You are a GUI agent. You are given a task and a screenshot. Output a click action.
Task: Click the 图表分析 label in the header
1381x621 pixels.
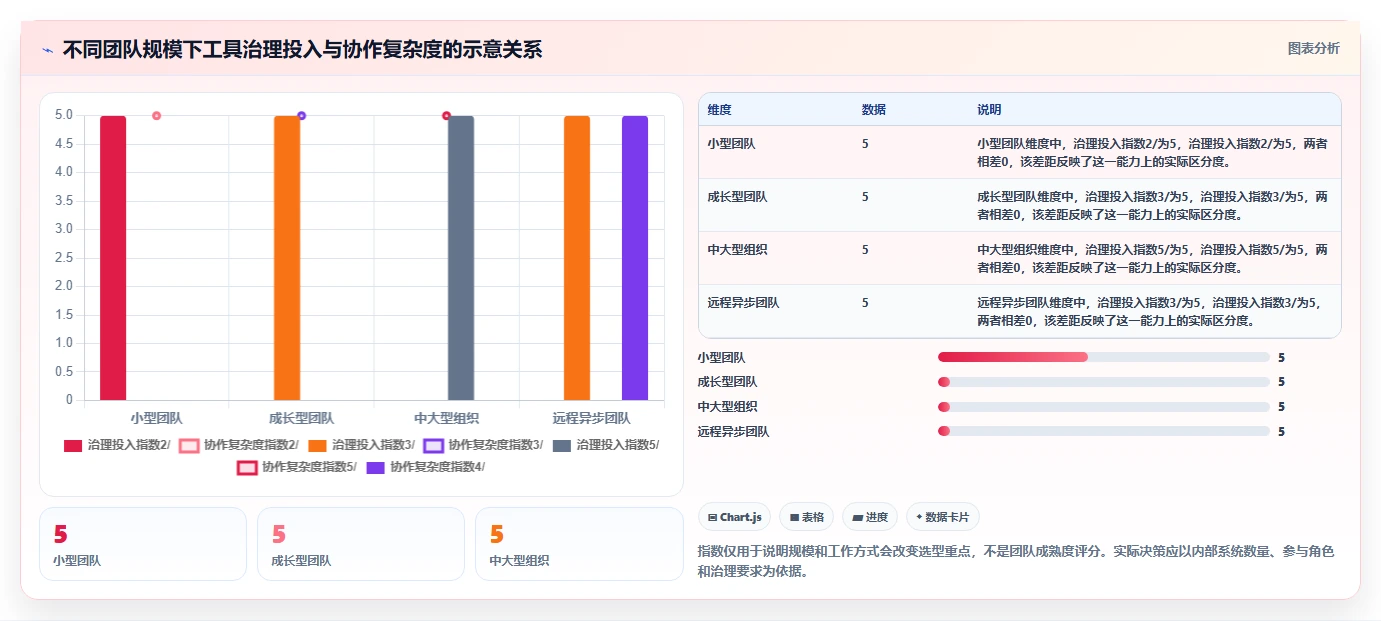(x=1313, y=48)
